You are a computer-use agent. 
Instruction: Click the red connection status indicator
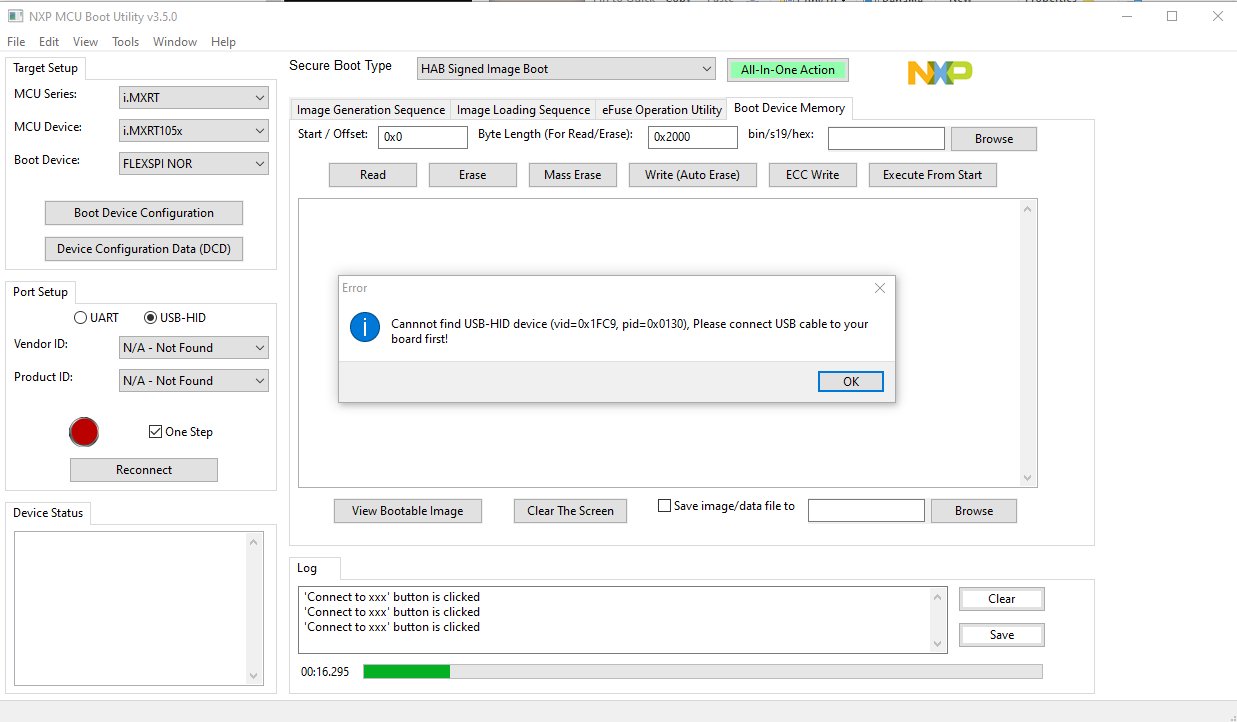(x=84, y=432)
